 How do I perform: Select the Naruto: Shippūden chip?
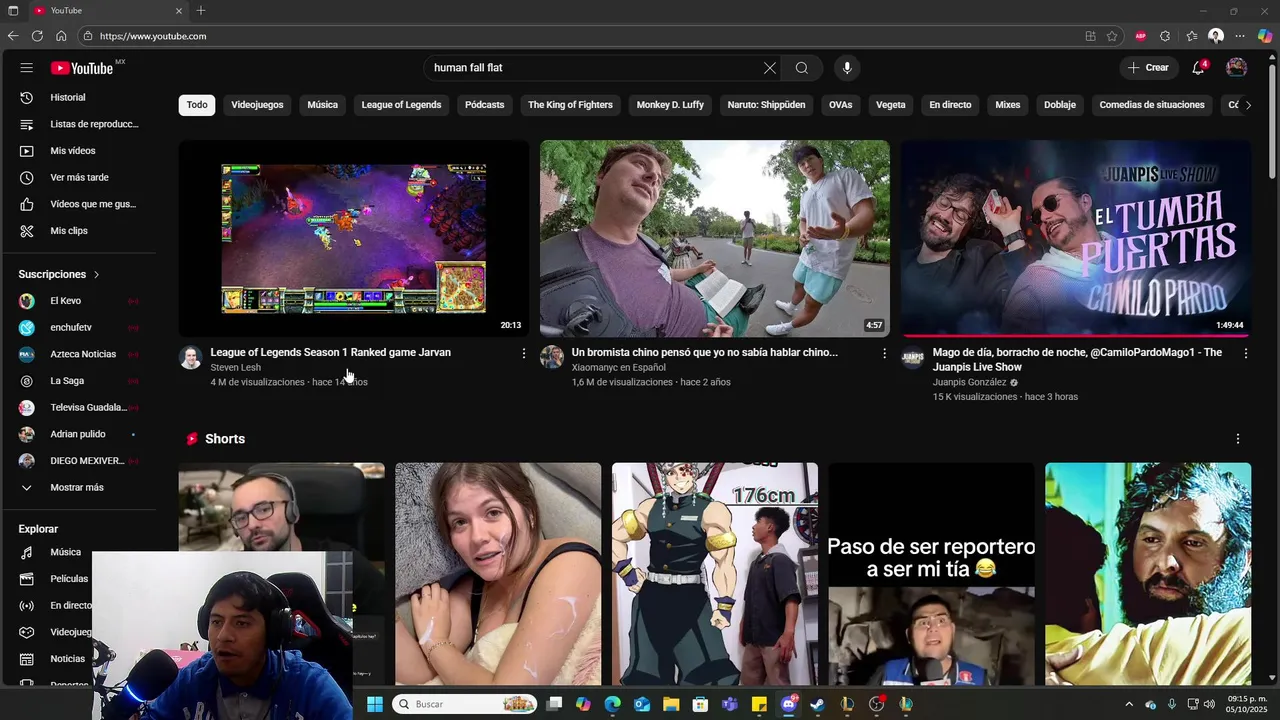click(766, 105)
